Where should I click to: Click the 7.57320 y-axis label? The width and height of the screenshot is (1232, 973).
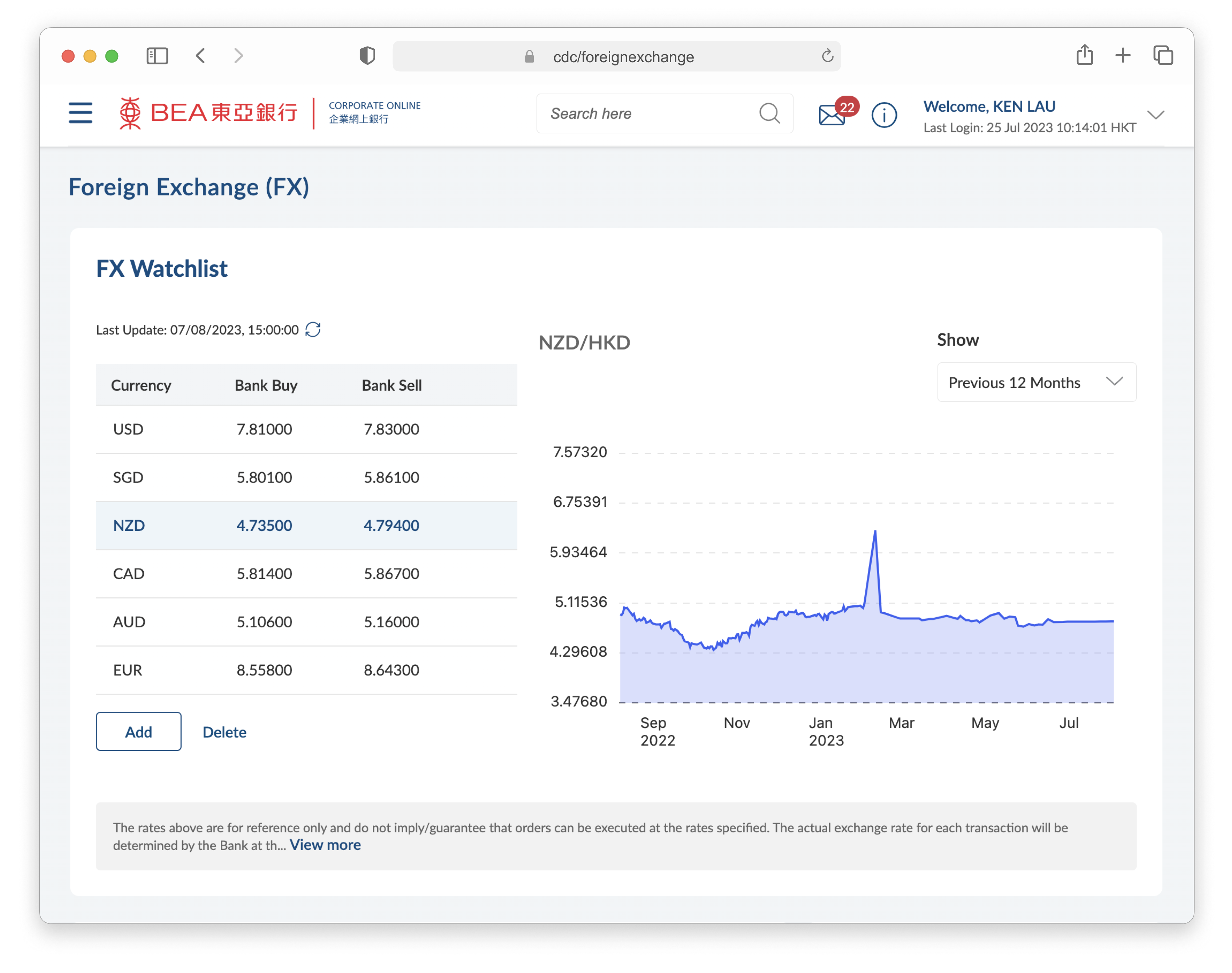pyautogui.click(x=580, y=452)
